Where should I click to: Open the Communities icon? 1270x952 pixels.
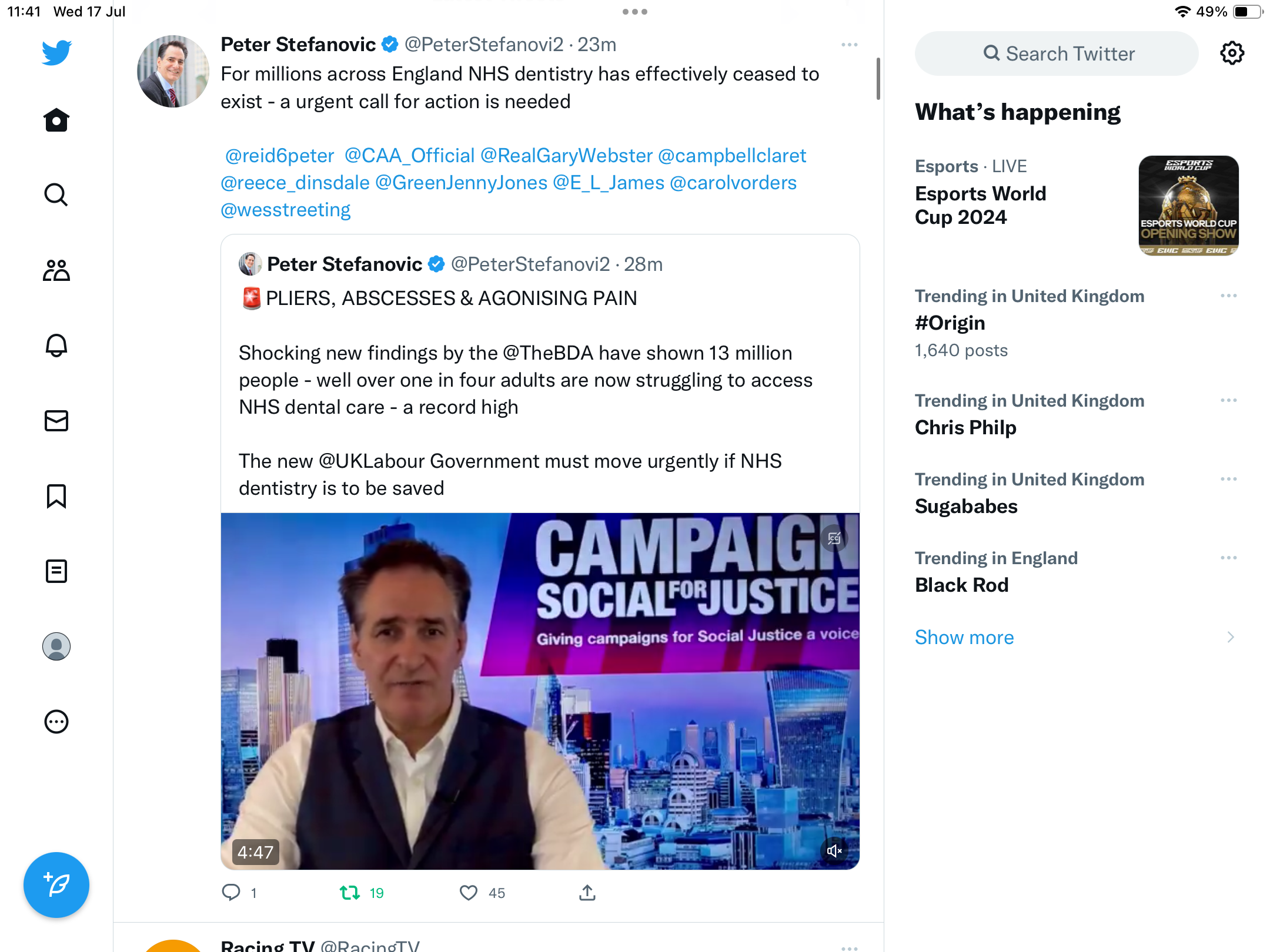(x=56, y=270)
